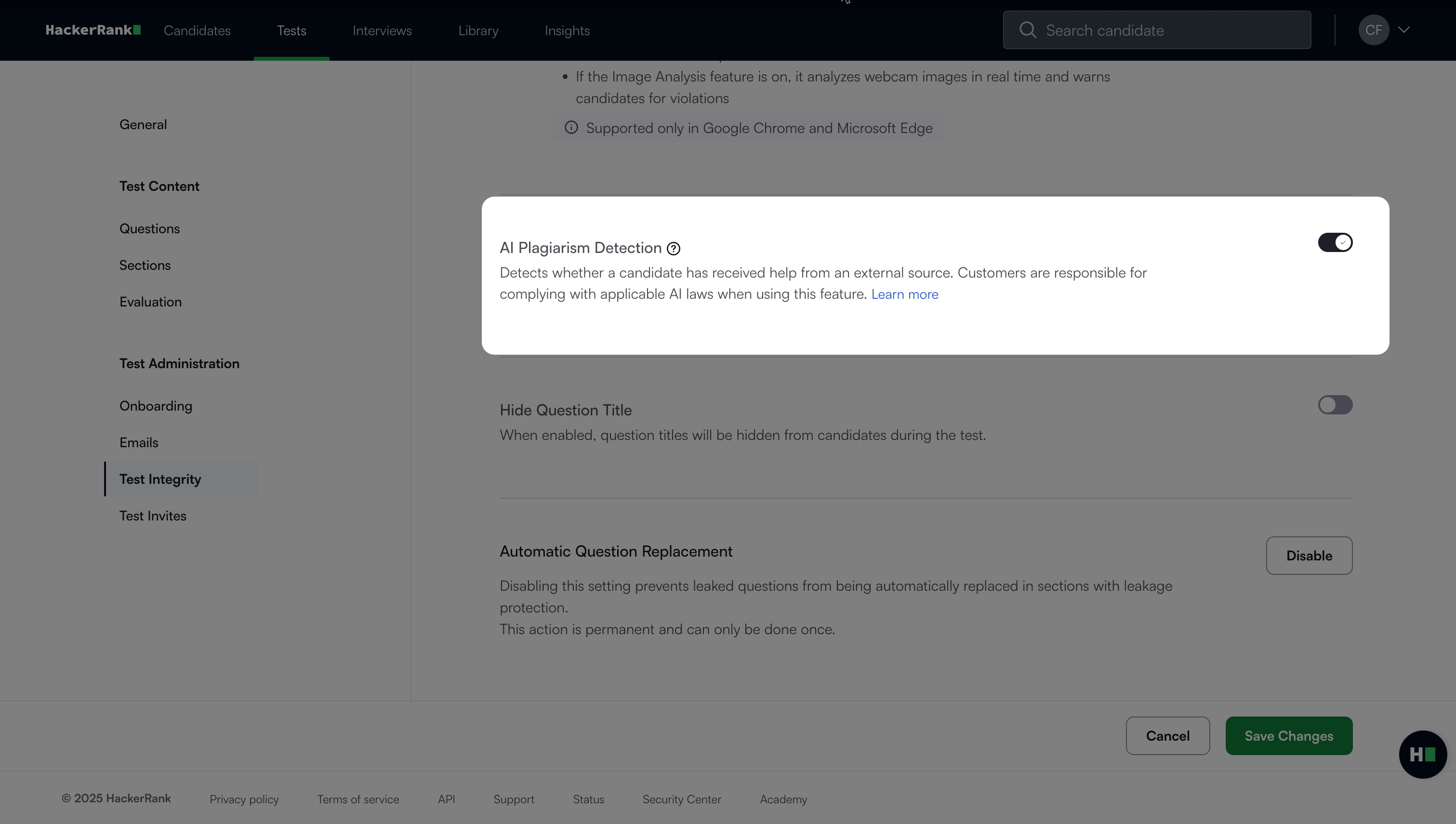
Task: Click the search magnifier icon
Action: 1027,30
